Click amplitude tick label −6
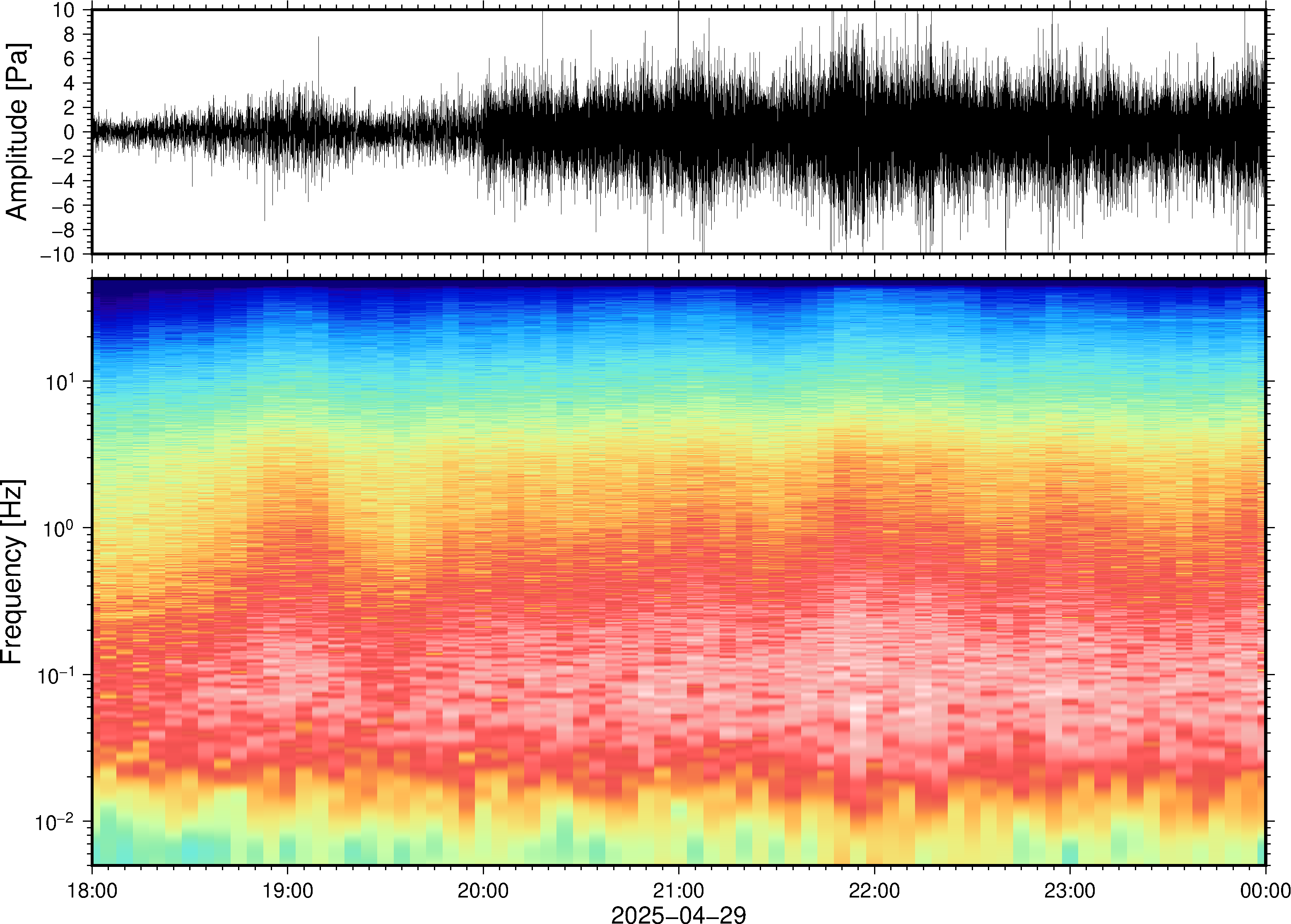This screenshot has width=1291, height=924. (x=63, y=205)
